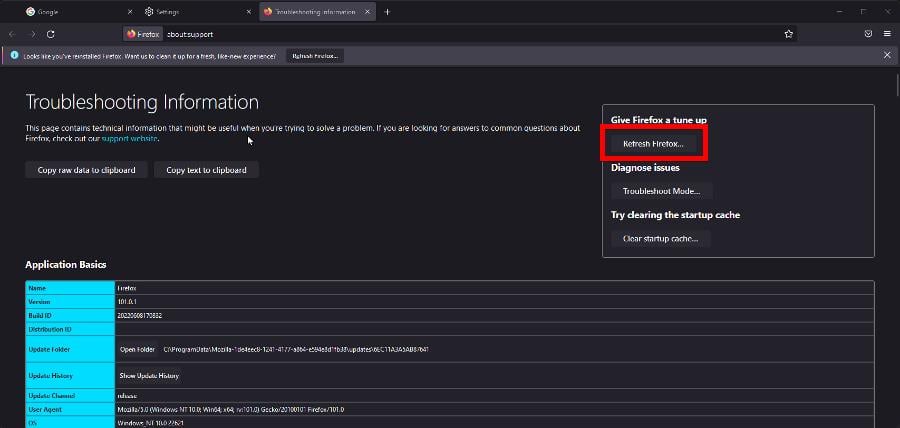Click the Update Folder path text
Viewport: 900px width, 428px height.
point(296,349)
